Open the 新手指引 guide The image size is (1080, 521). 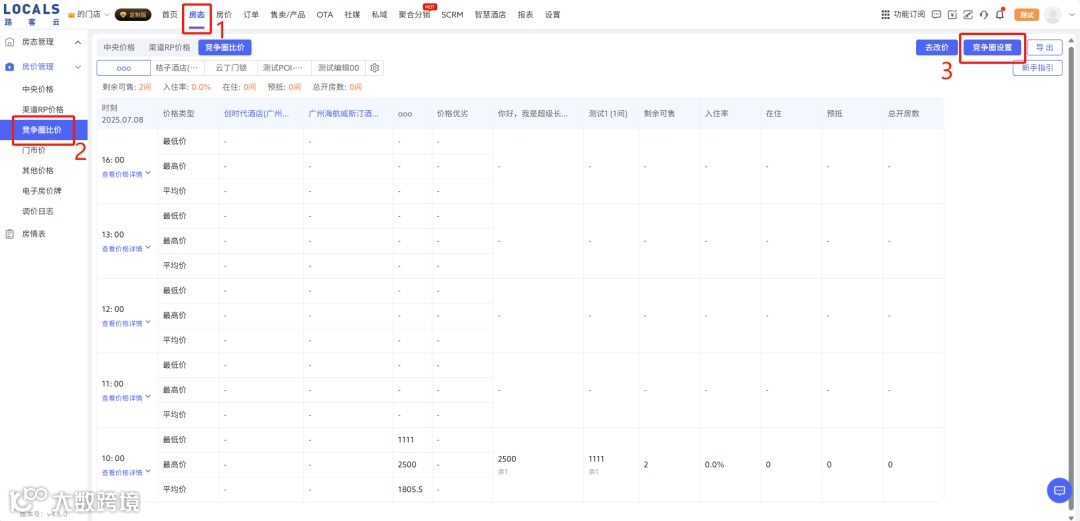(1037, 68)
